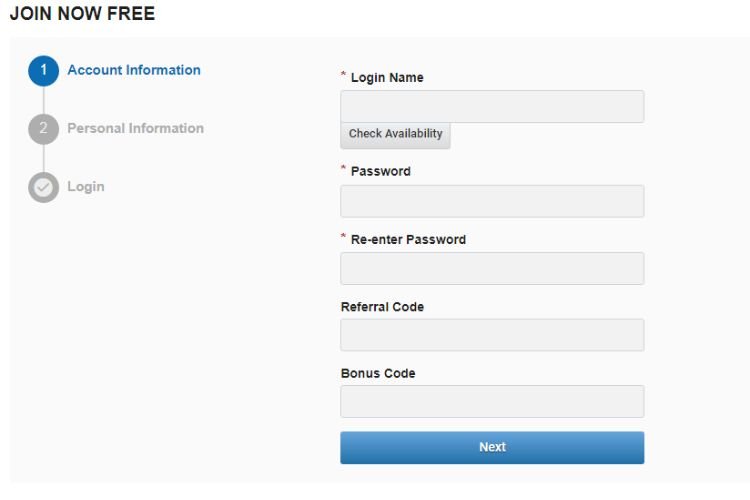
Task: Click the JOIN NOW FREE heading
Action: point(82,14)
